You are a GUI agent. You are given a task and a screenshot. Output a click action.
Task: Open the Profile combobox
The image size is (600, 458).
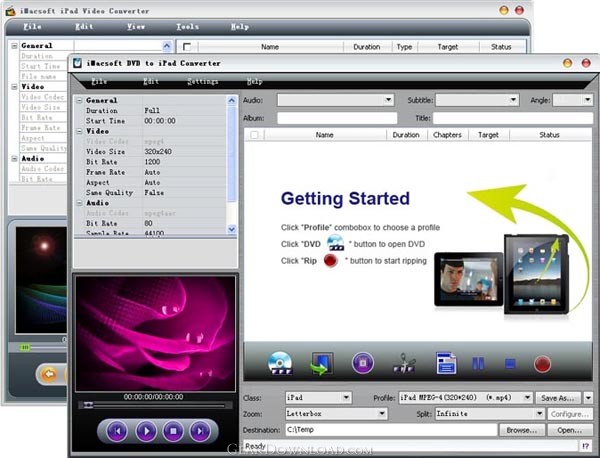[466, 398]
